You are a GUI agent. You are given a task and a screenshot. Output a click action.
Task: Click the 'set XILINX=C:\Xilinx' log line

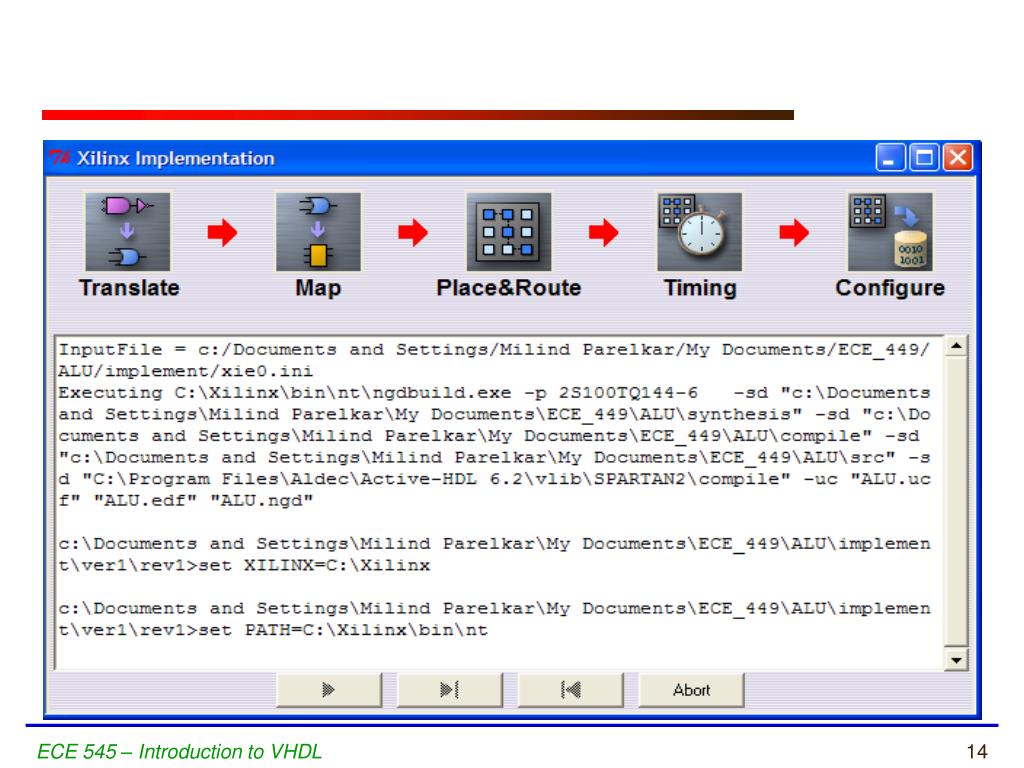click(244, 566)
